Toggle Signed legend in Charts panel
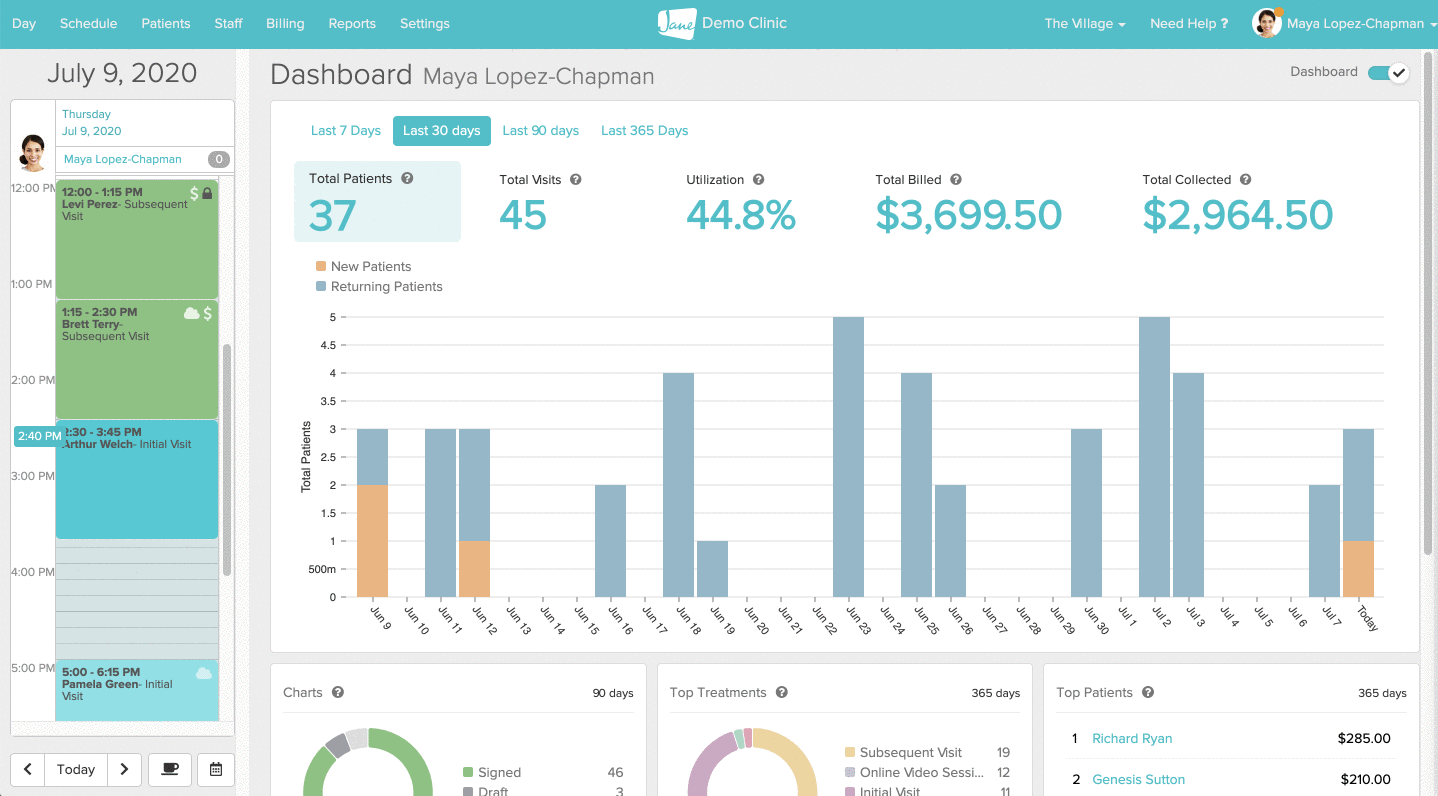 (492, 772)
